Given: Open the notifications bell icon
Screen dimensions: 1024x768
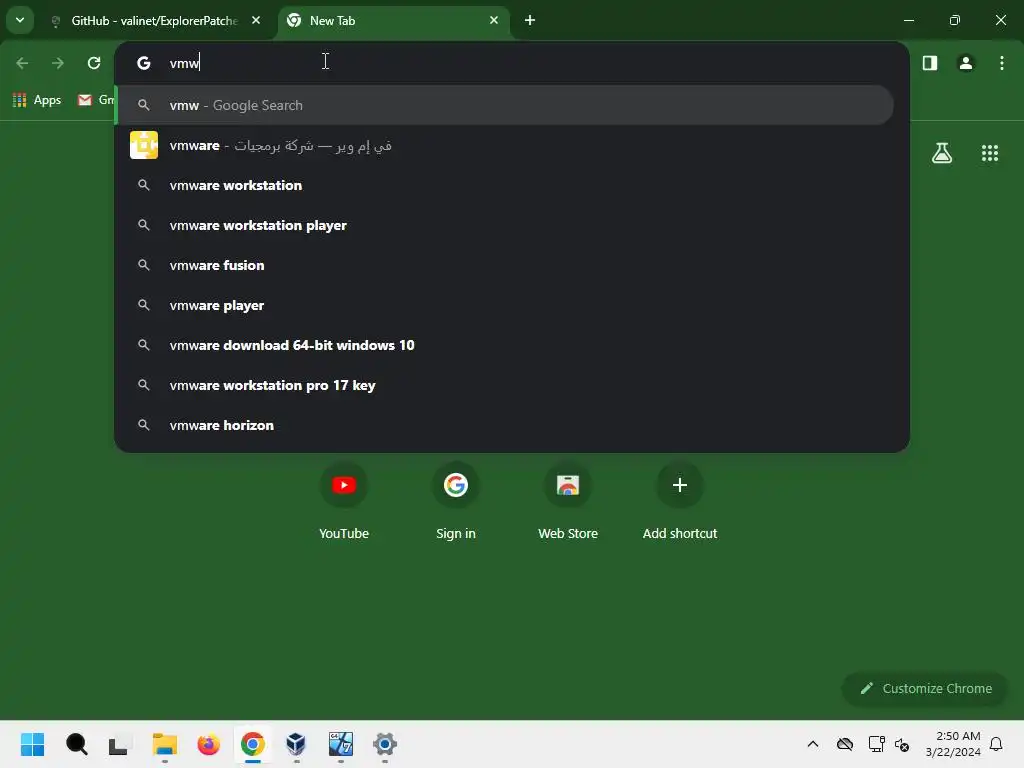Looking at the screenshot, I should click(996, 744).
